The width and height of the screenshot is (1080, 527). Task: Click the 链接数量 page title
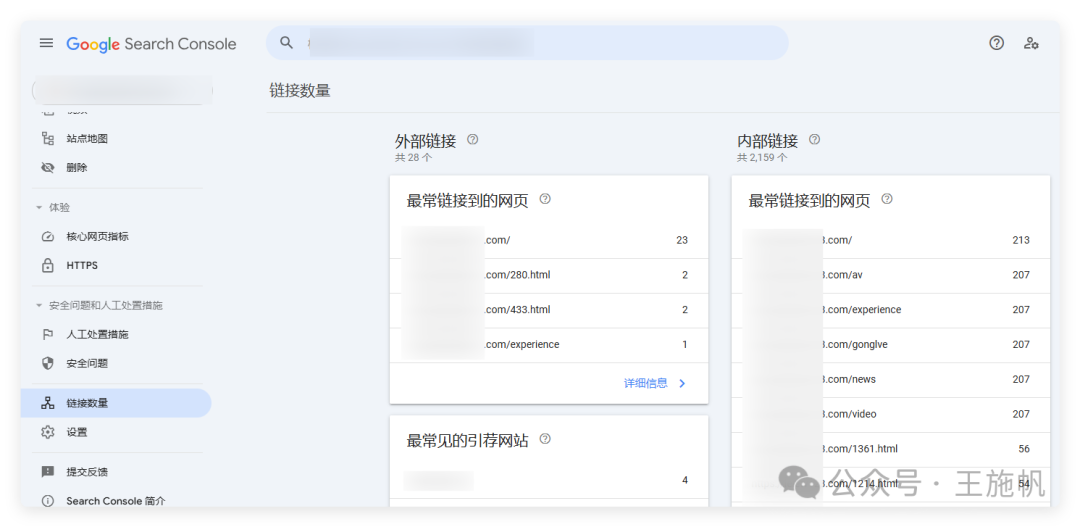point(300,90)
